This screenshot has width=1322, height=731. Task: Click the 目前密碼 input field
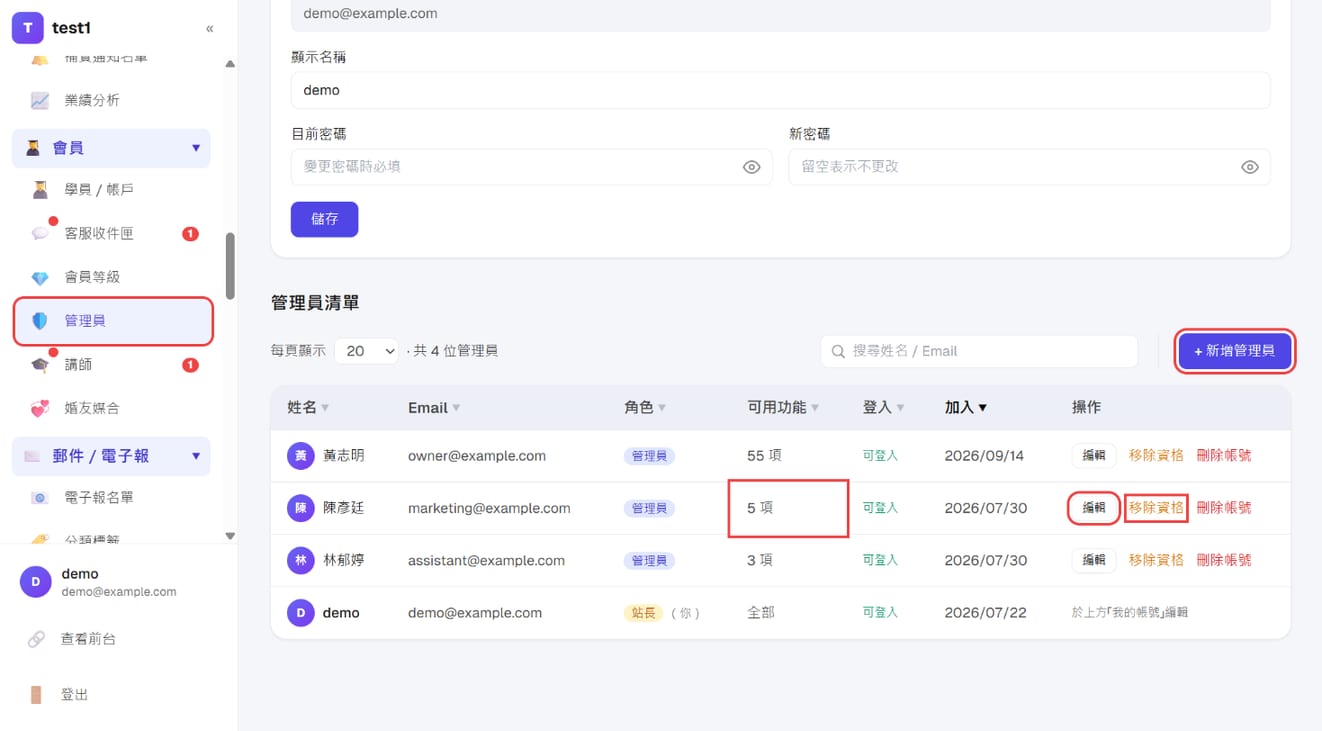(531, 167)
